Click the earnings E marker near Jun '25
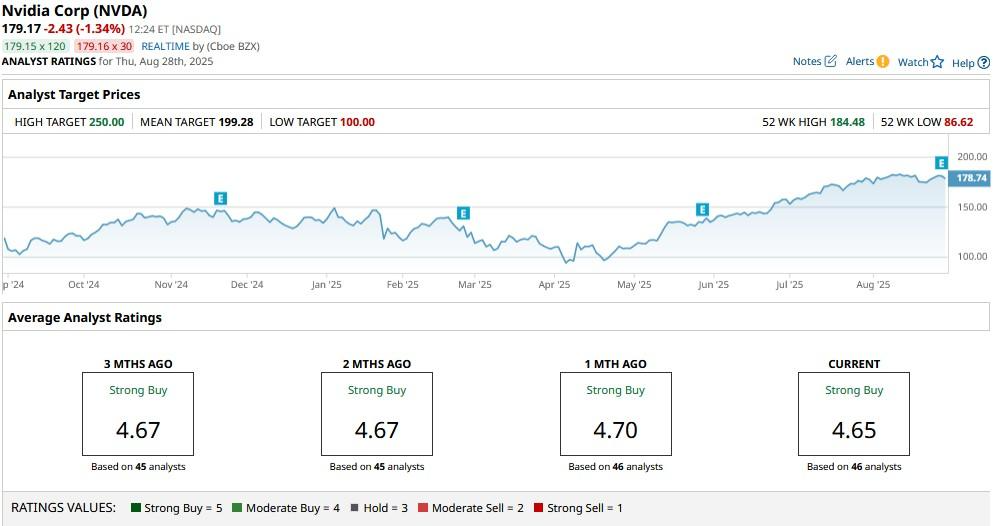This screenshot has height=526, width=994. tap(702, 209)
